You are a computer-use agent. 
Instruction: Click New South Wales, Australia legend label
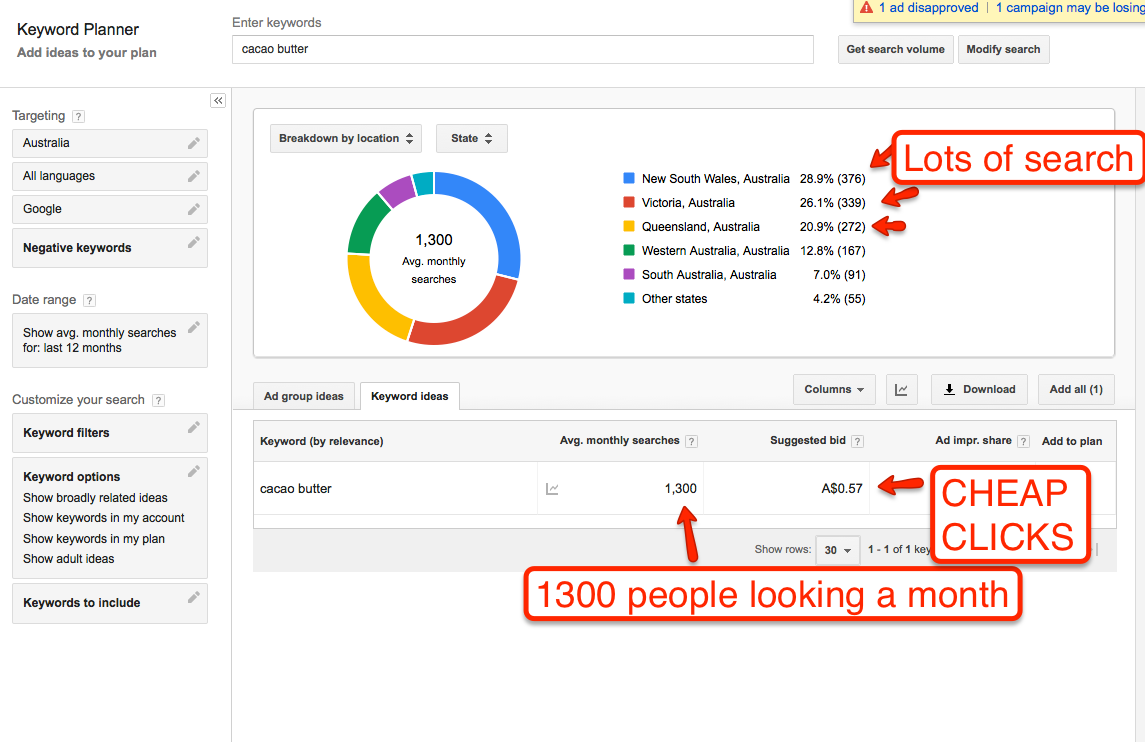(716, 179)
